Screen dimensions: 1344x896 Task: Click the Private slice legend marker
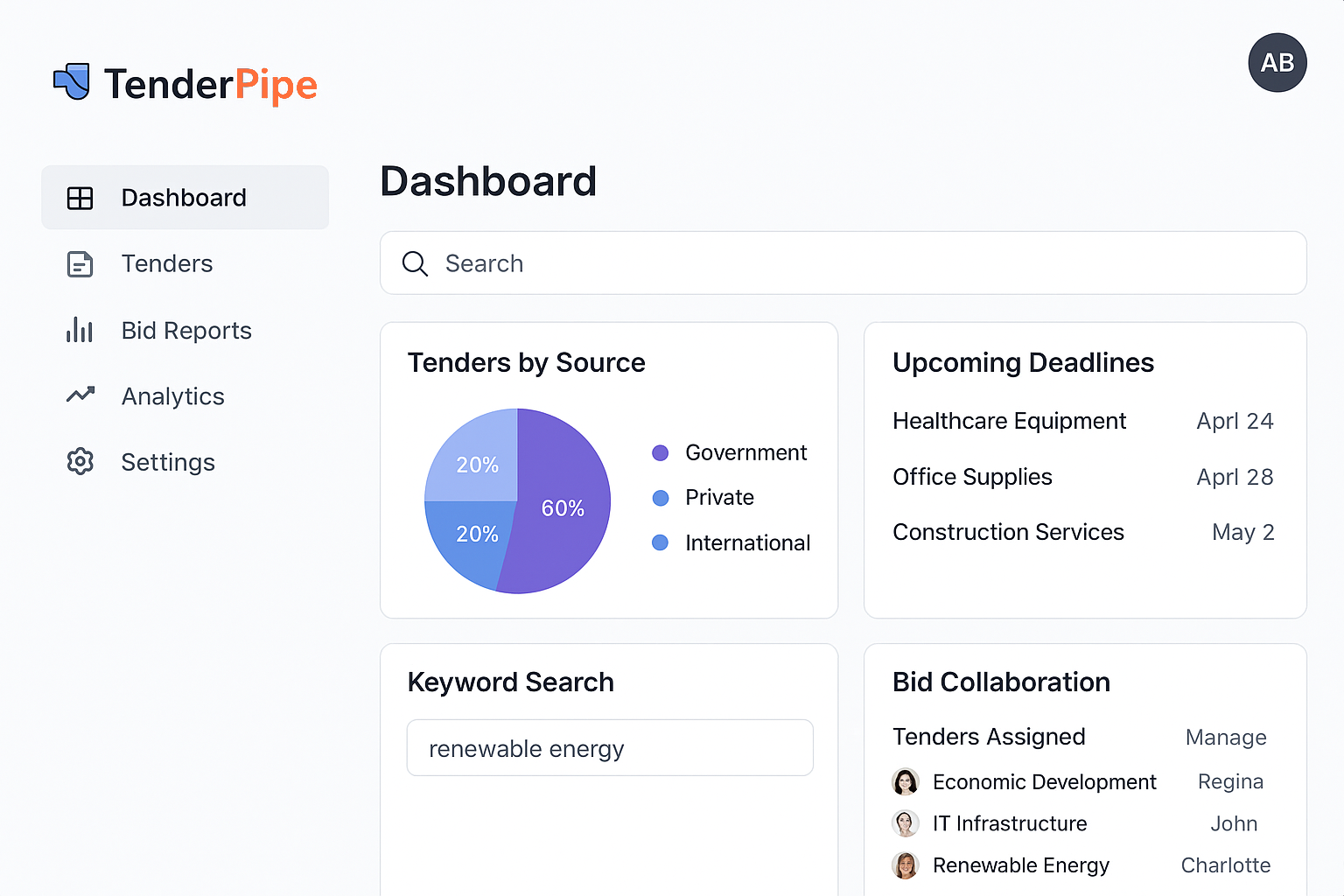[661, 498]
